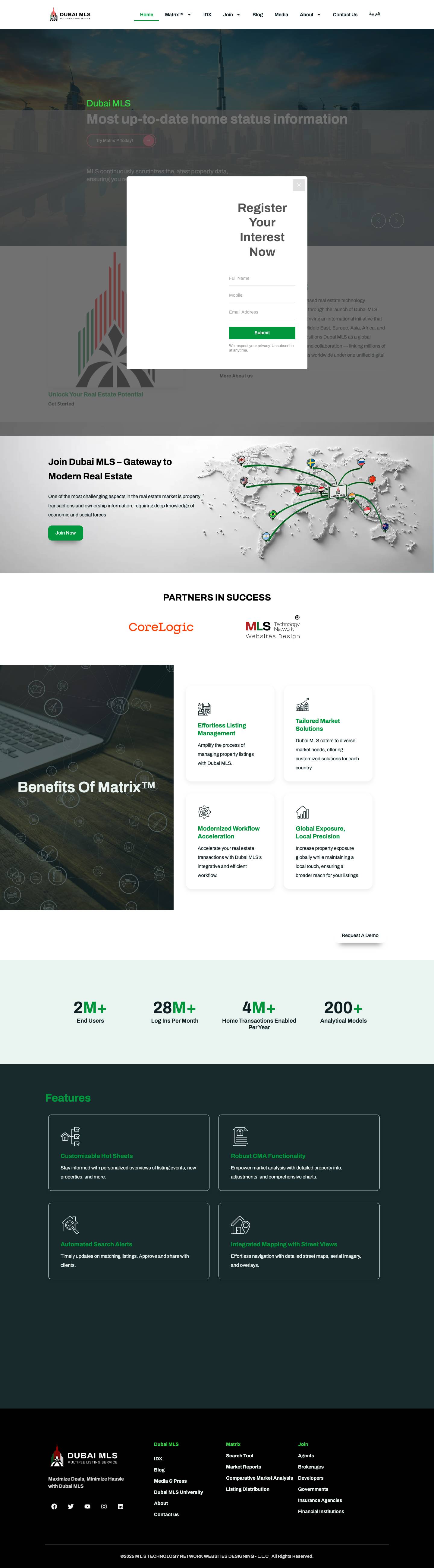
Task: Open the footer IDX link
Action: coord(158,1459)
